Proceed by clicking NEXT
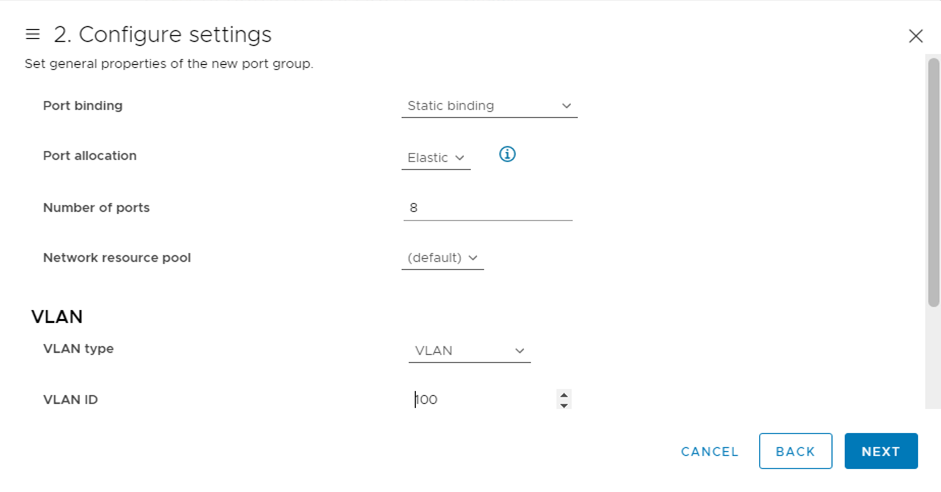The image size is (941, 492). pos(880,451)
